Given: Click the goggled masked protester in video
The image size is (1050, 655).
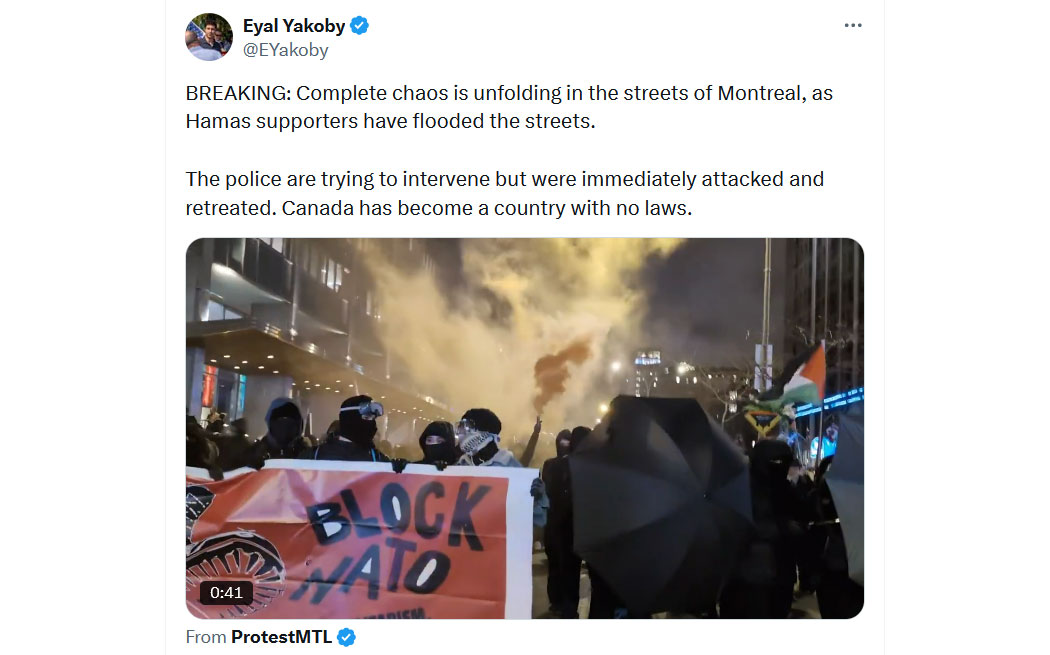Looking at the screenshot, I should coord(358,425).
